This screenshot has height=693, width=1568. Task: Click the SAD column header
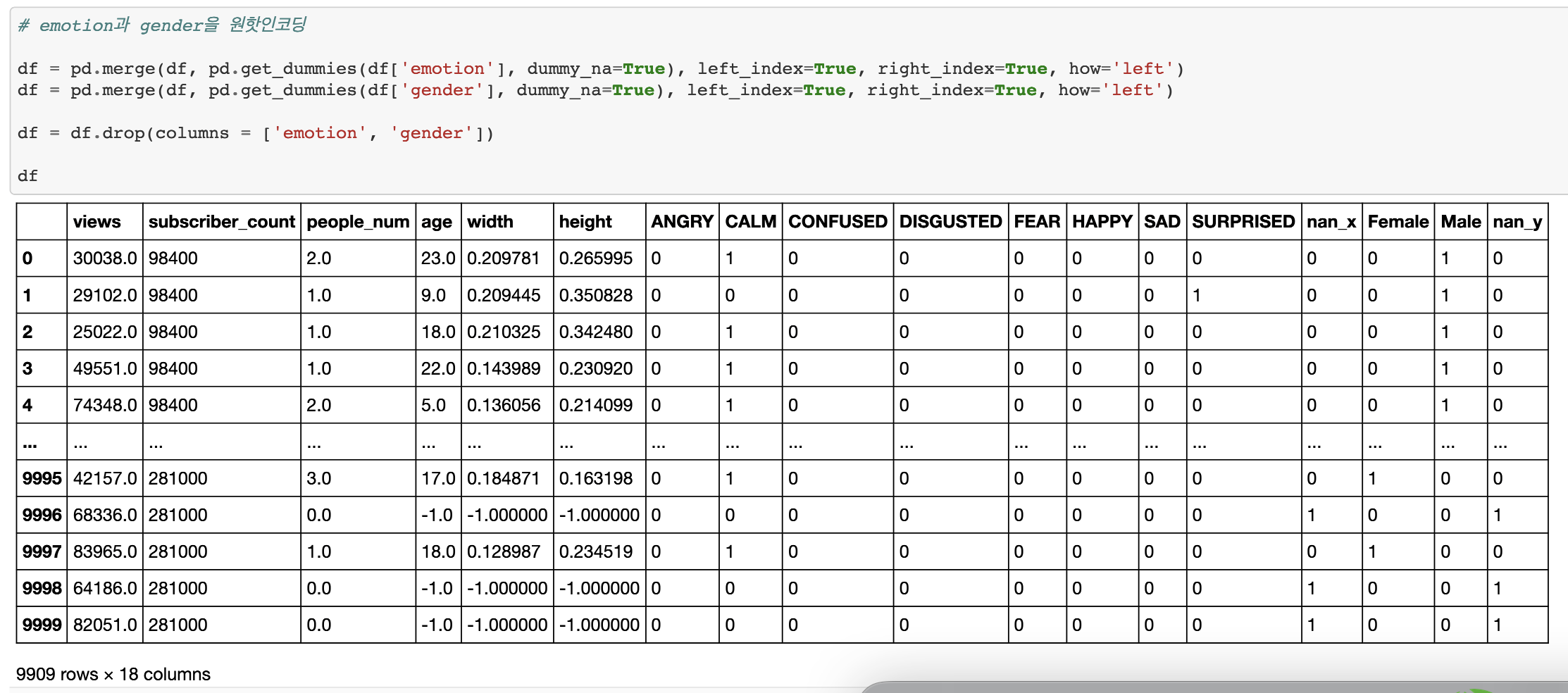(1162, 222)
